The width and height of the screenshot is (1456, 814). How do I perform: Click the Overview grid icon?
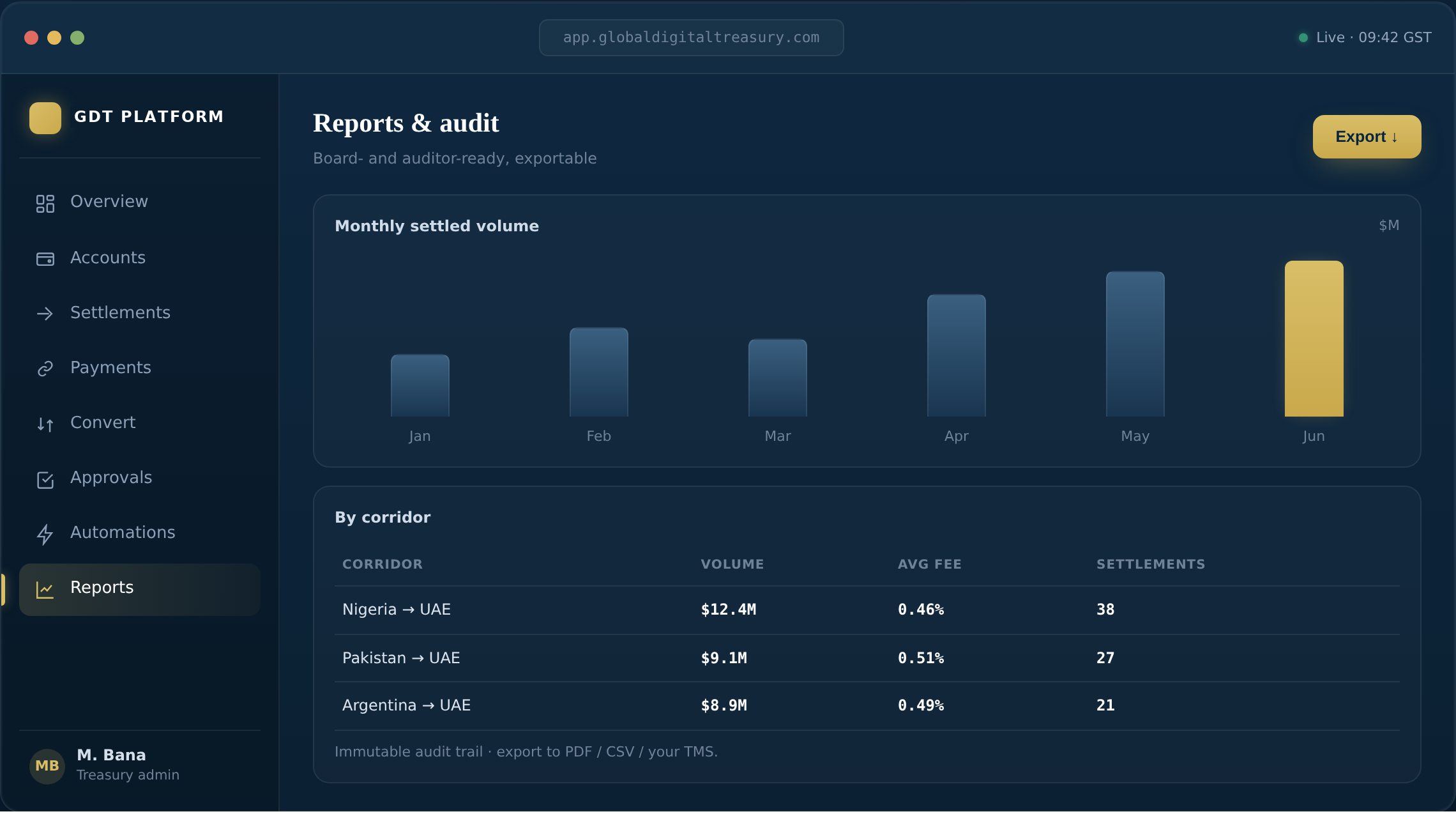45,204
